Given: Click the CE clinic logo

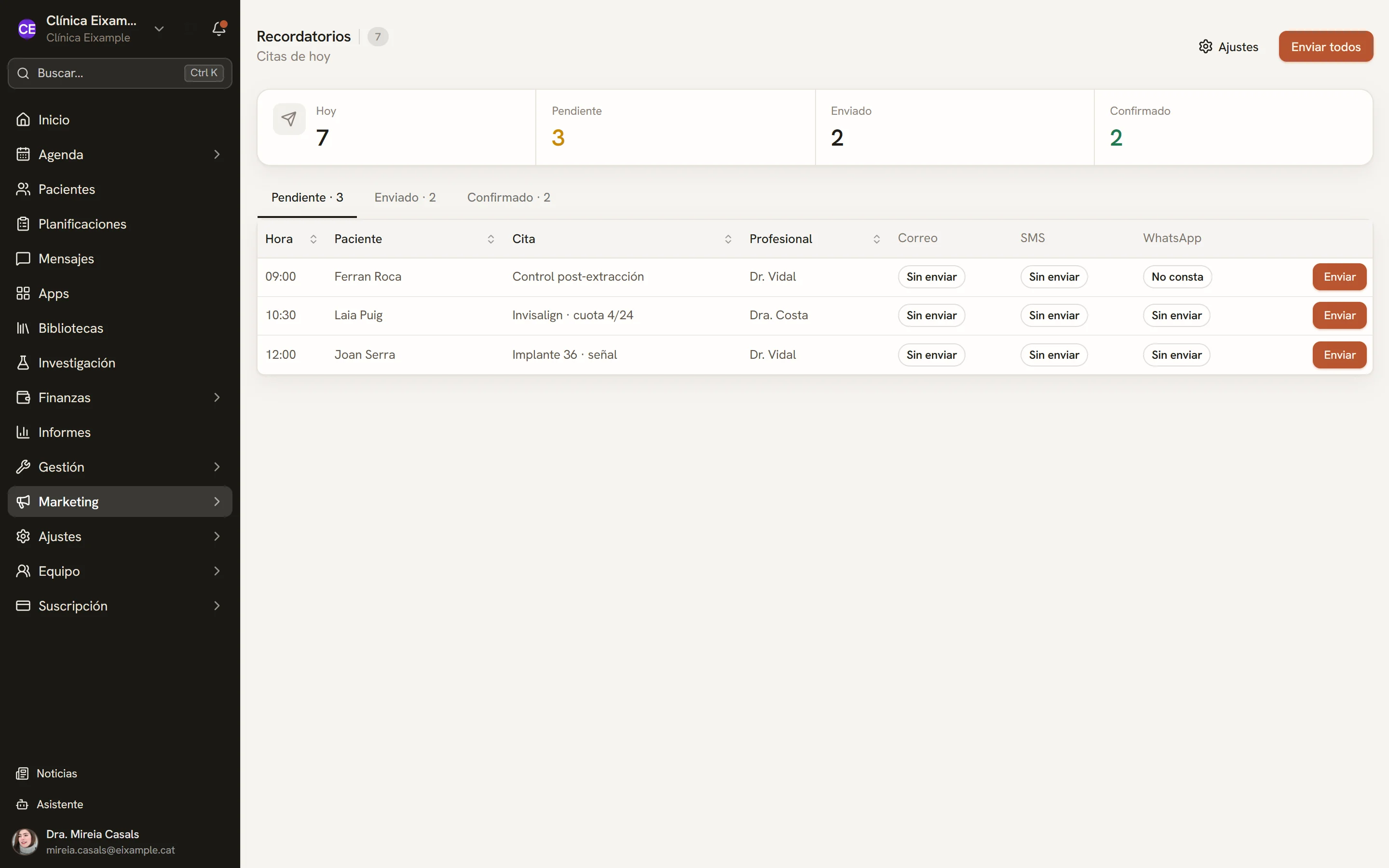Looking at the screenshot, I should 27,29.
